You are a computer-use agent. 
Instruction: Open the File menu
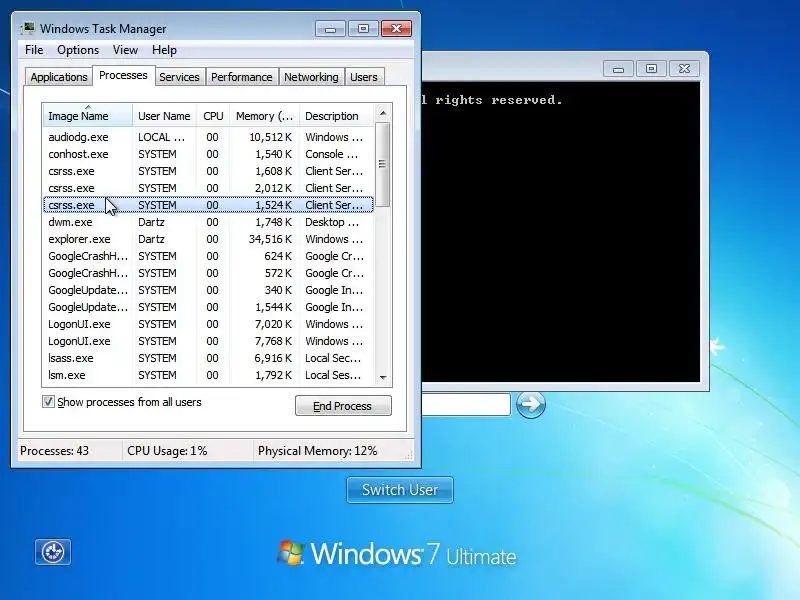point(34,50)
